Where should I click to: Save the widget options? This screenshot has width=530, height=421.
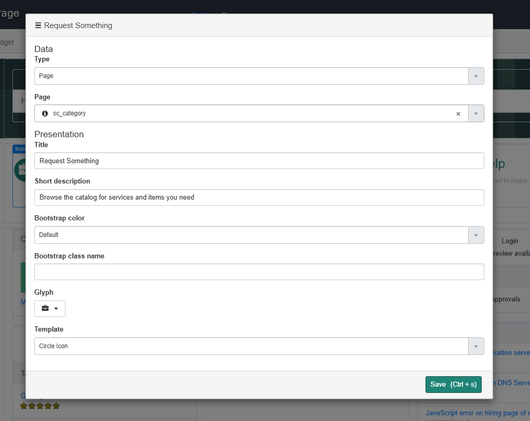(453, 385)
